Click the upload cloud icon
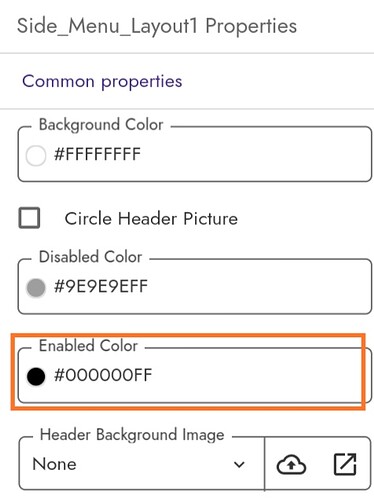The width and height of the screenshot is (374, 500). click(291, 464)
